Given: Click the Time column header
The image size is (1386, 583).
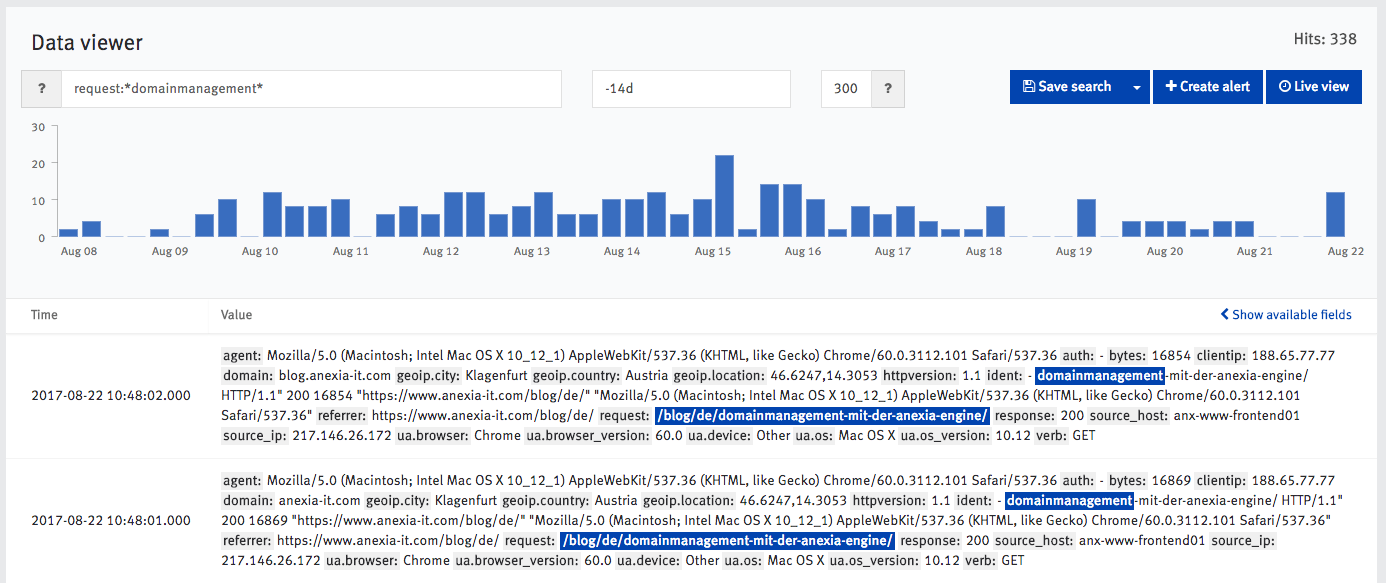Looking at the screenshot, I should 44,314.
